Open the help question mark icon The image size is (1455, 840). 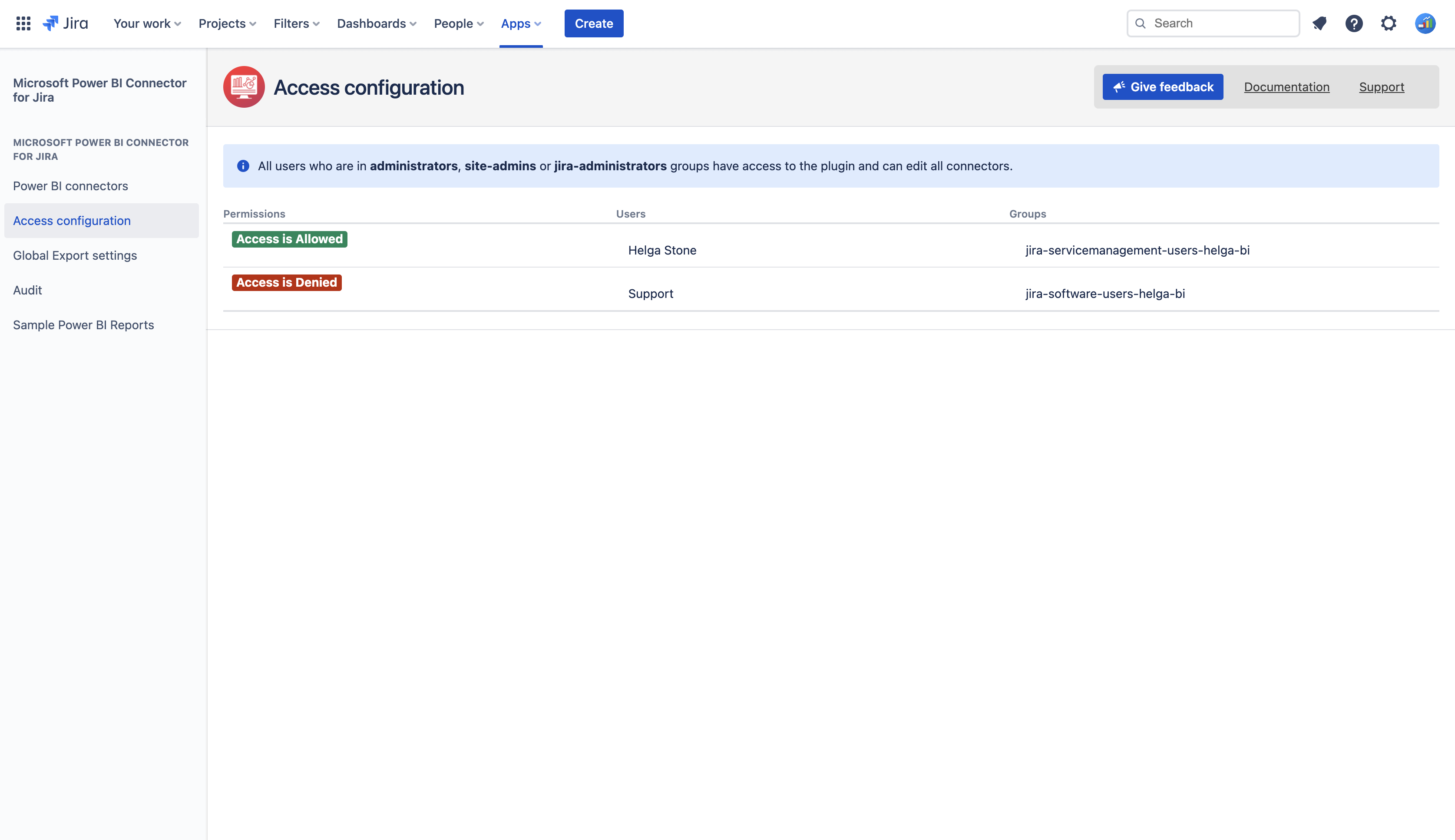(x=1353, y=23)
